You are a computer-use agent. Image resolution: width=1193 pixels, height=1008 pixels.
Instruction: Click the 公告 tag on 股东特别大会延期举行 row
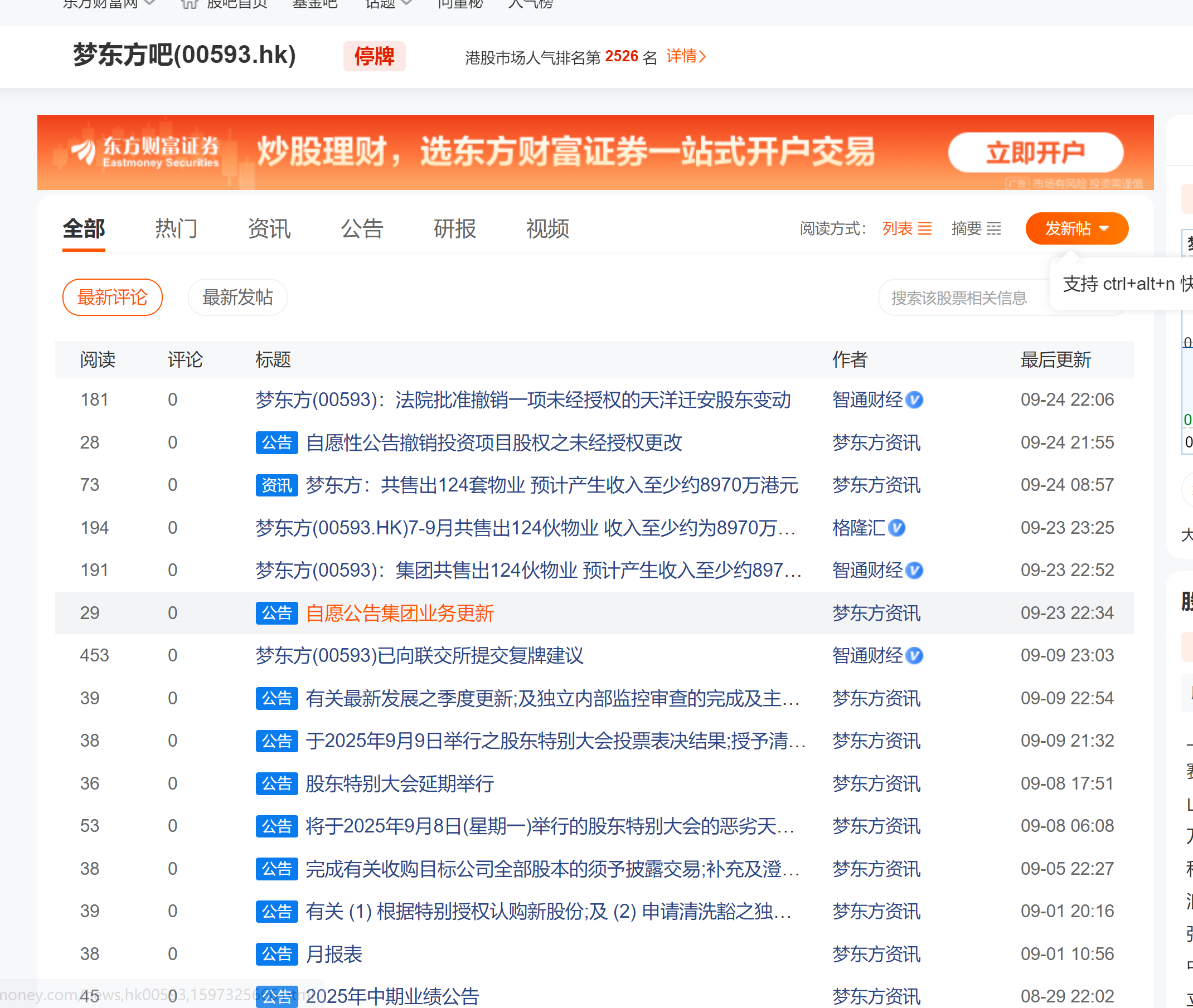pos(277,783)
